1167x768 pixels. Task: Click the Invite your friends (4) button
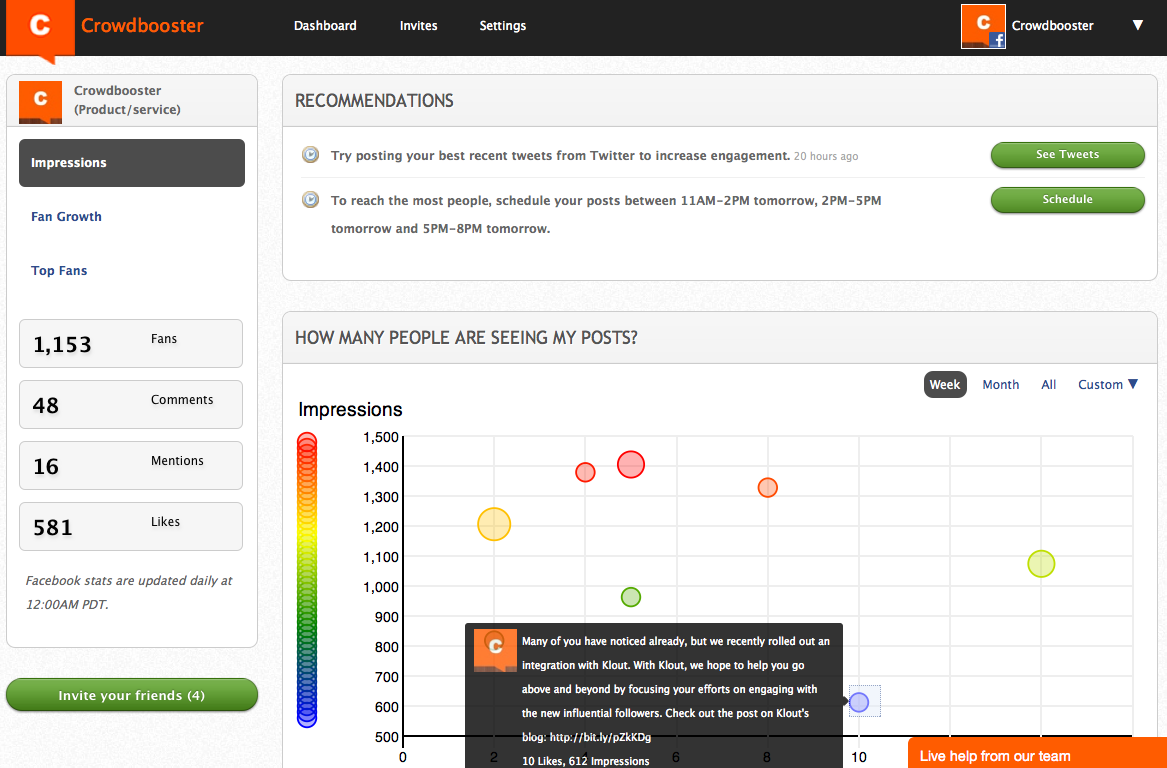[132, 695]
